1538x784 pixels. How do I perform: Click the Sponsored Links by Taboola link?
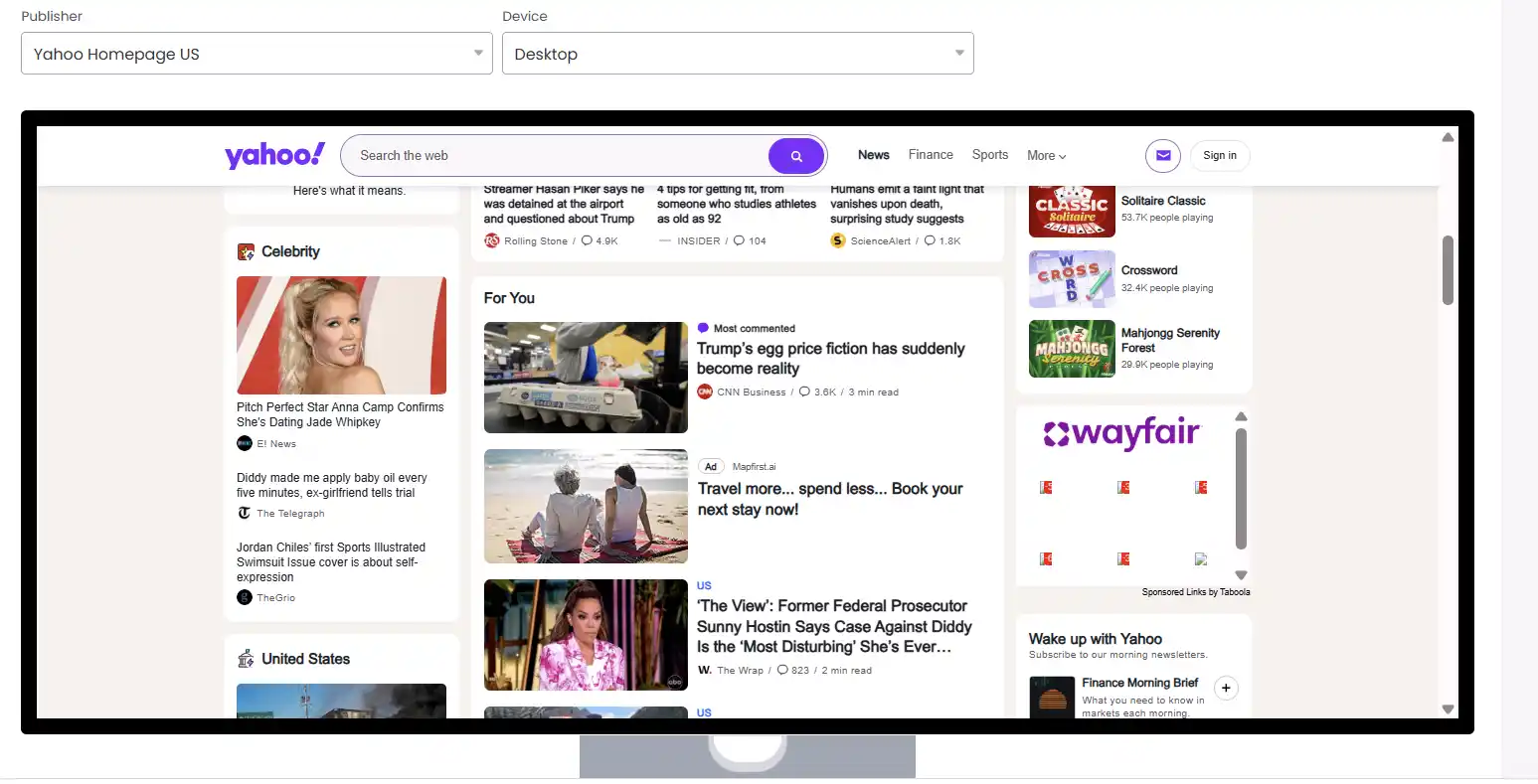[1196, 592]
